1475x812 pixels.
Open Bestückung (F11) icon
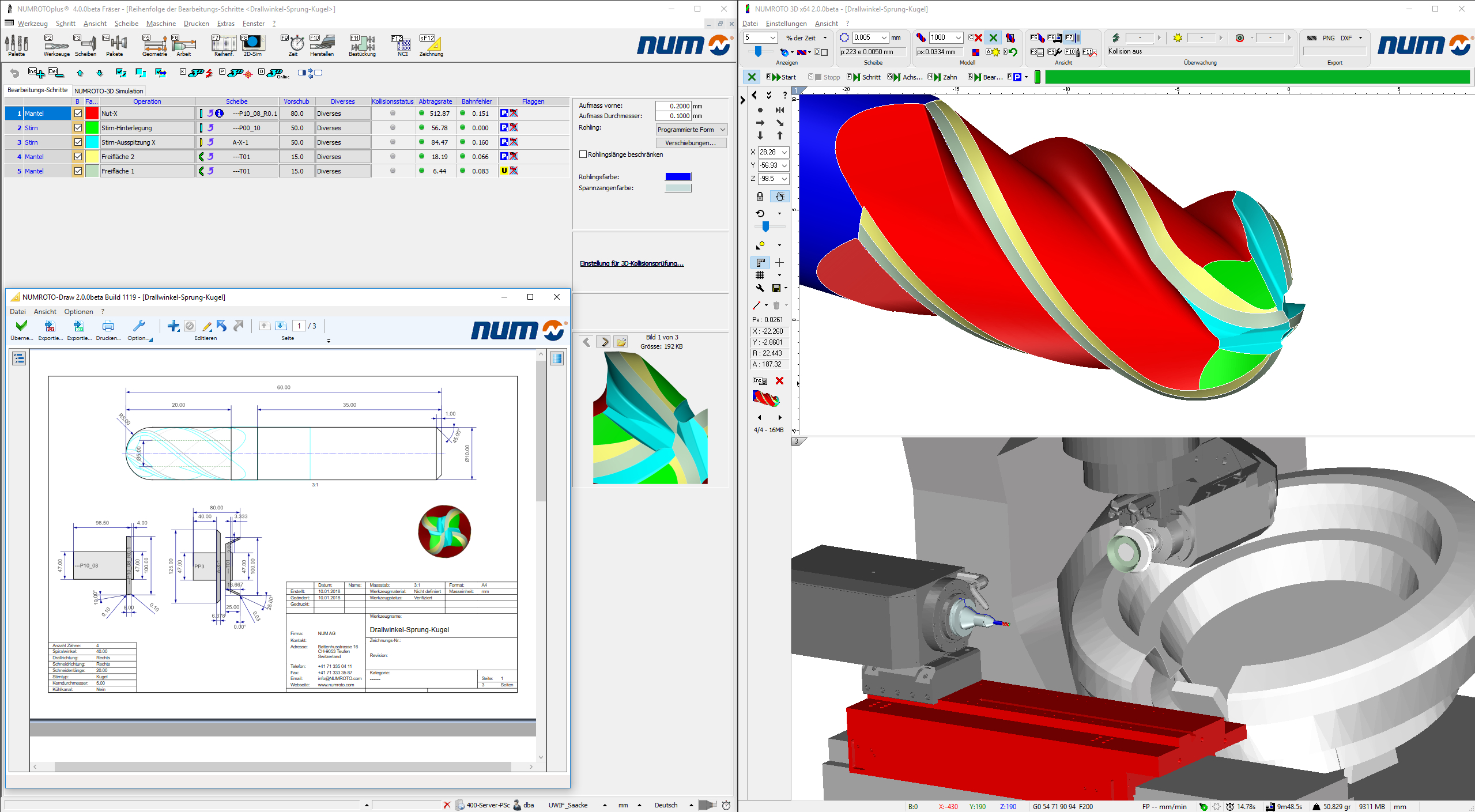coord(362,45)
